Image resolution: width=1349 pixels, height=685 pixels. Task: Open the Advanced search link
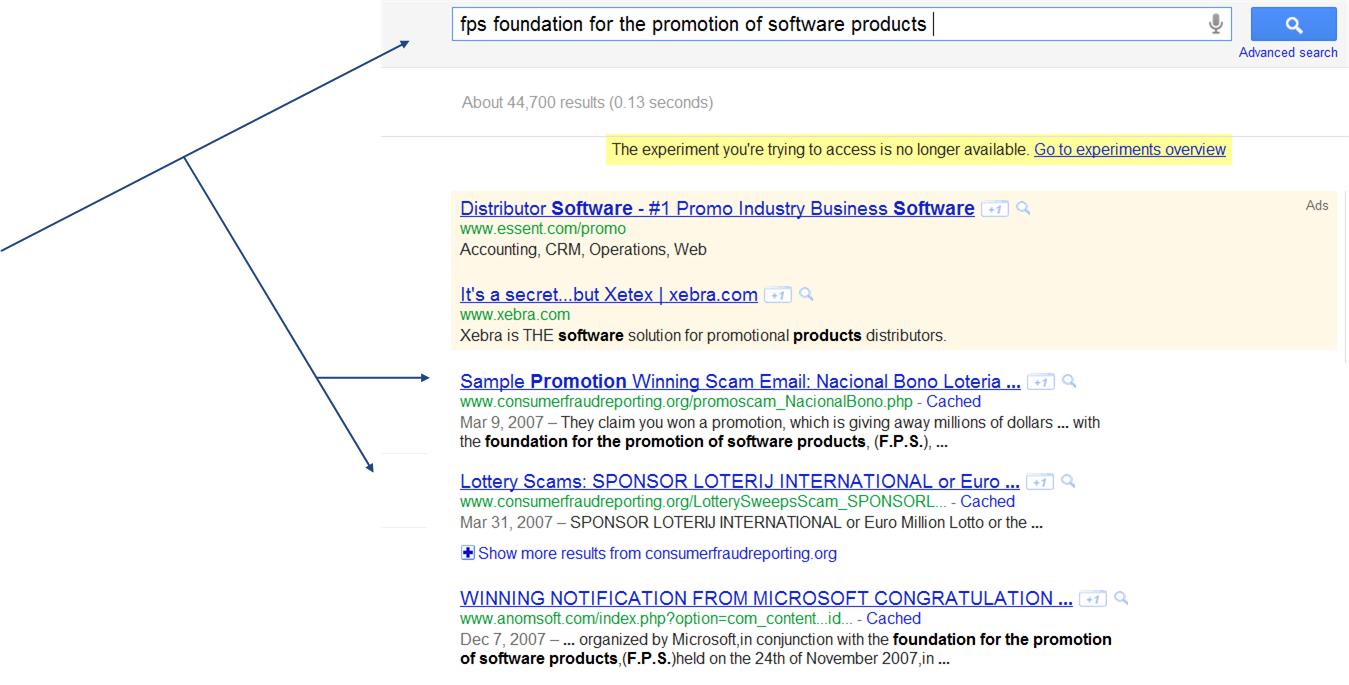coord(1288,53)
